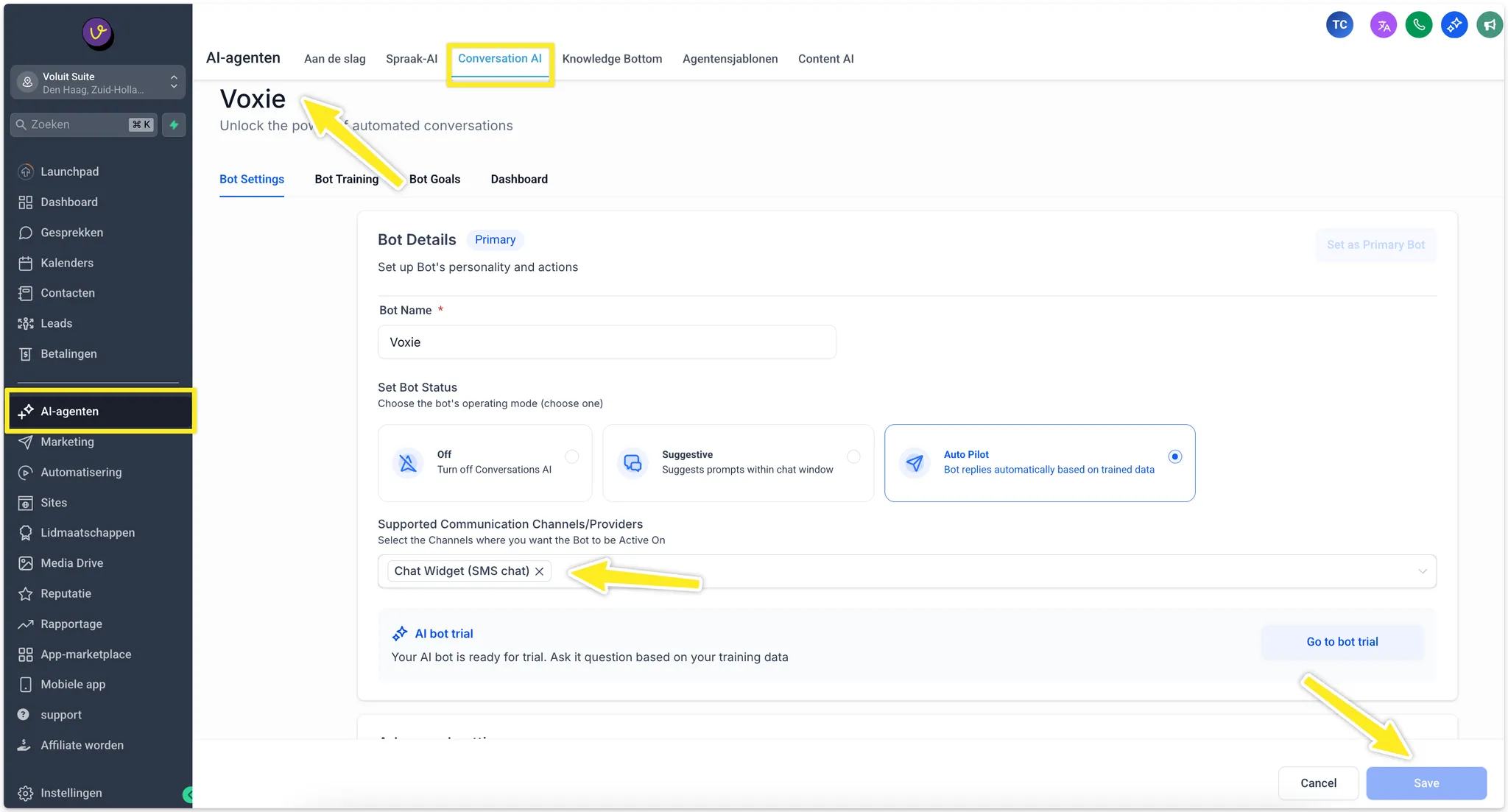Select the Auto Pilot radio button
Screen dimensions: 1508x812
click(1175, 456)
